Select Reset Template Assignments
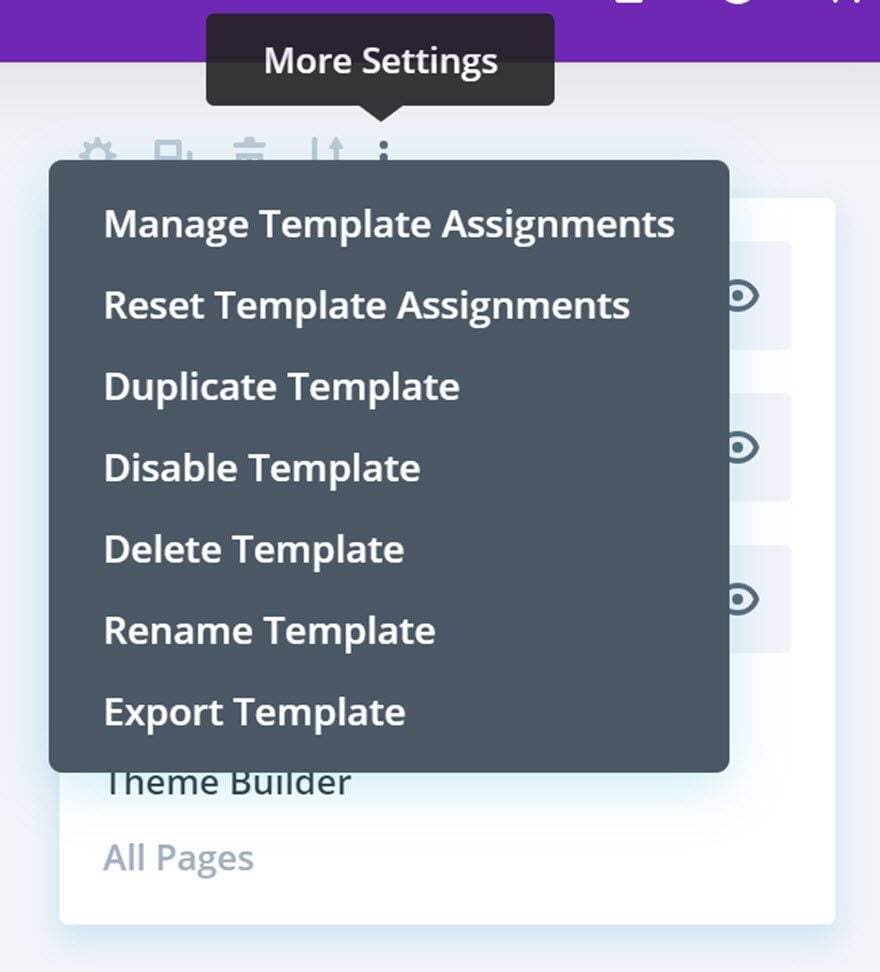880x972 pixels. [x=367, y=306]
